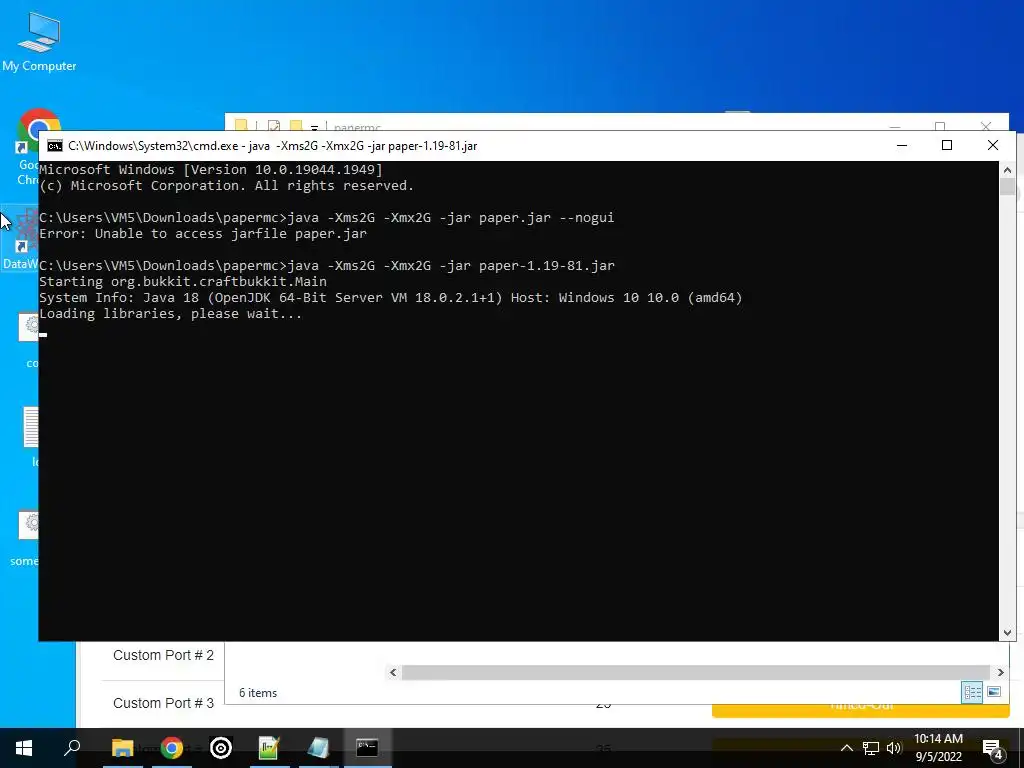This screenshot has width=1024, height=768.
Task: Click the "6 items" status text in Explorer
Action: 258,693
